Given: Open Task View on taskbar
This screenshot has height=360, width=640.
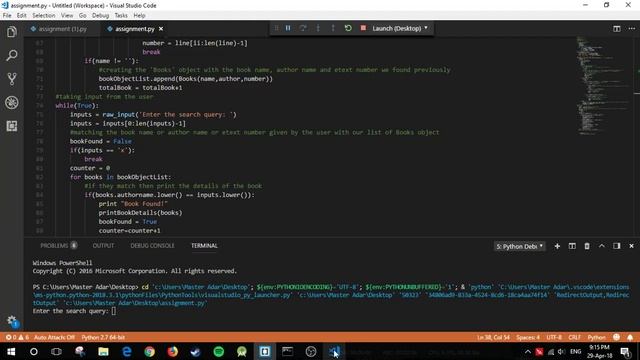Looking at the screenshot, I should [x=56, y=351].
